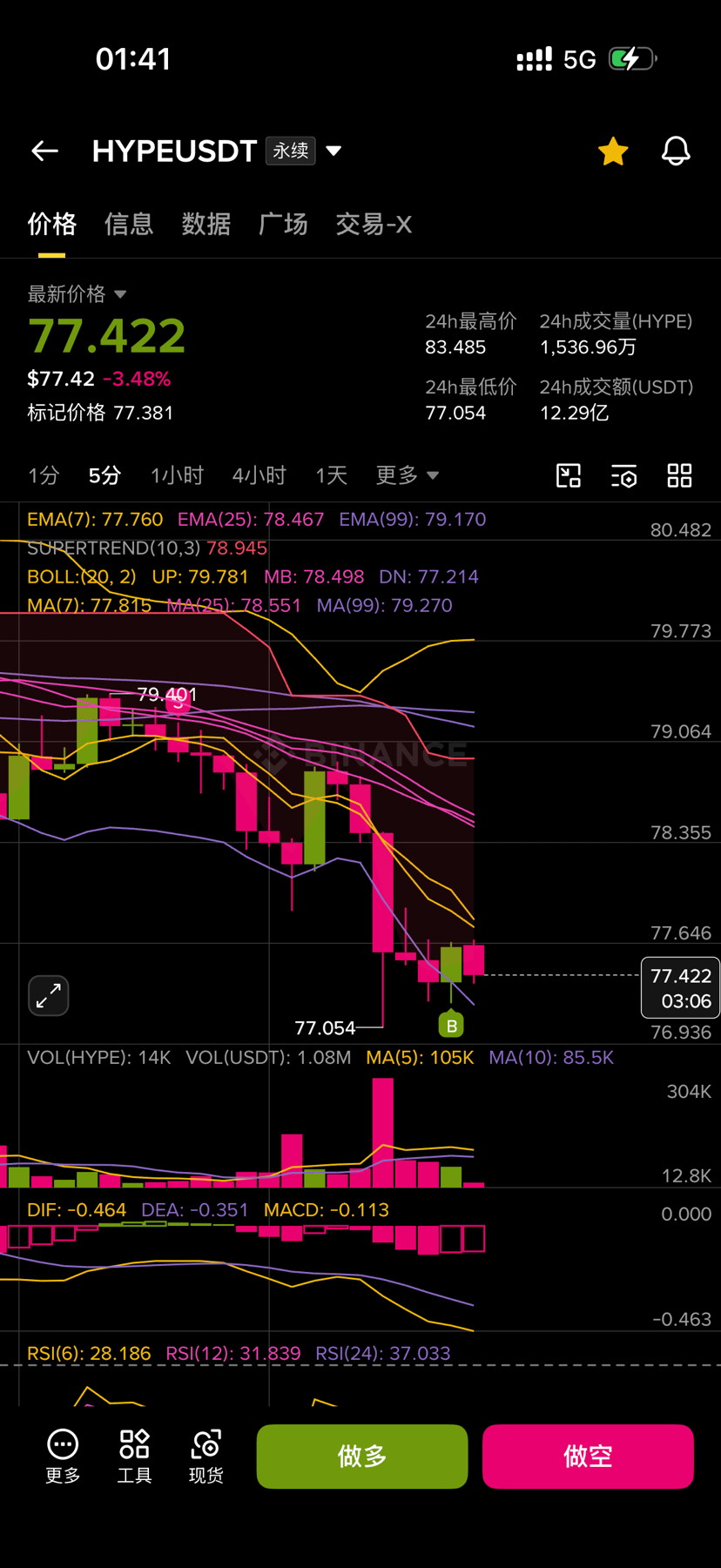Tap the 做空 short button
Image resolution: width=721 pixels, height=1568 pixels.
tap(588, 1456)
